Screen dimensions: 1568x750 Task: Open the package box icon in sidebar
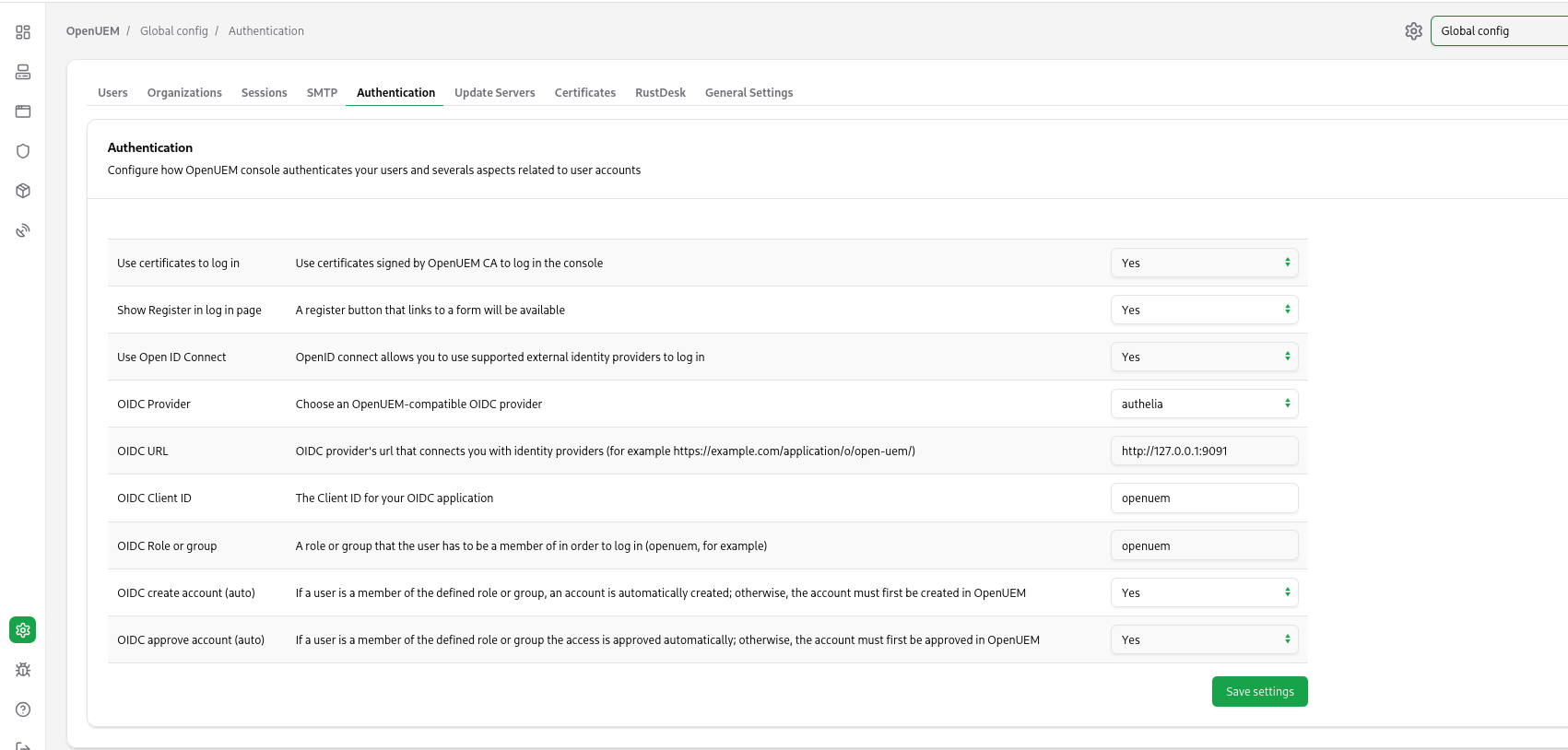pyautogui.click(x=23, y=191)
